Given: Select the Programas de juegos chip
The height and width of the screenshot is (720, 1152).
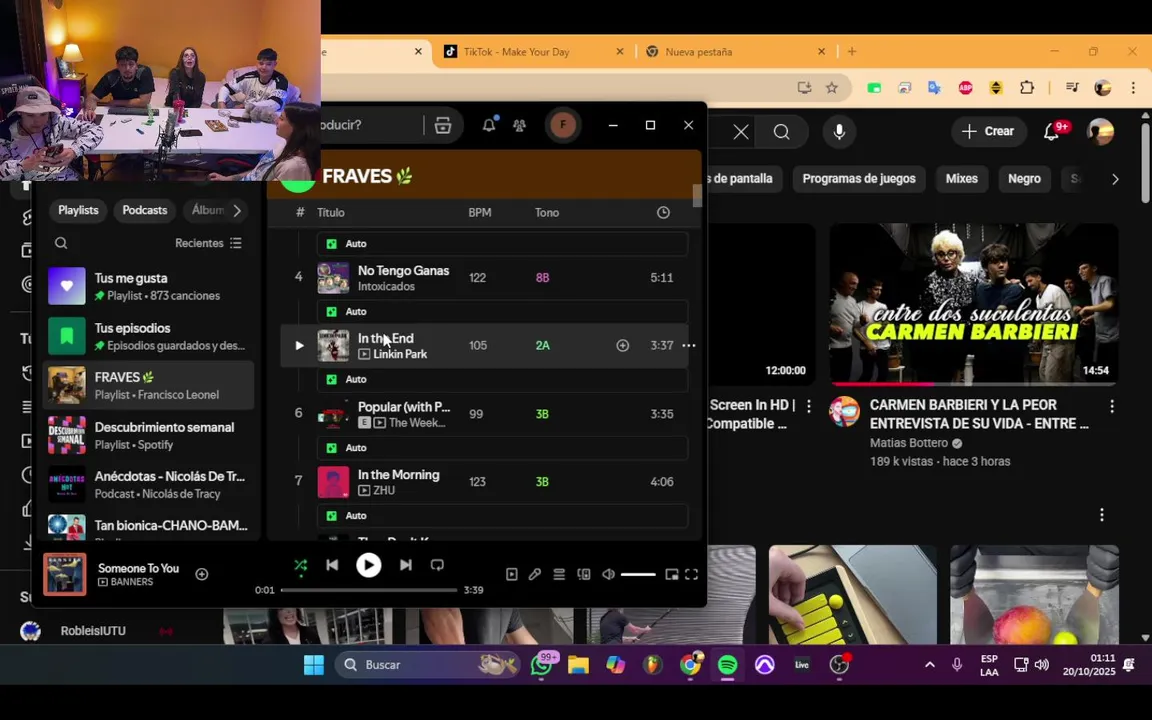Looking at the screenshot, I should [859, 179].
